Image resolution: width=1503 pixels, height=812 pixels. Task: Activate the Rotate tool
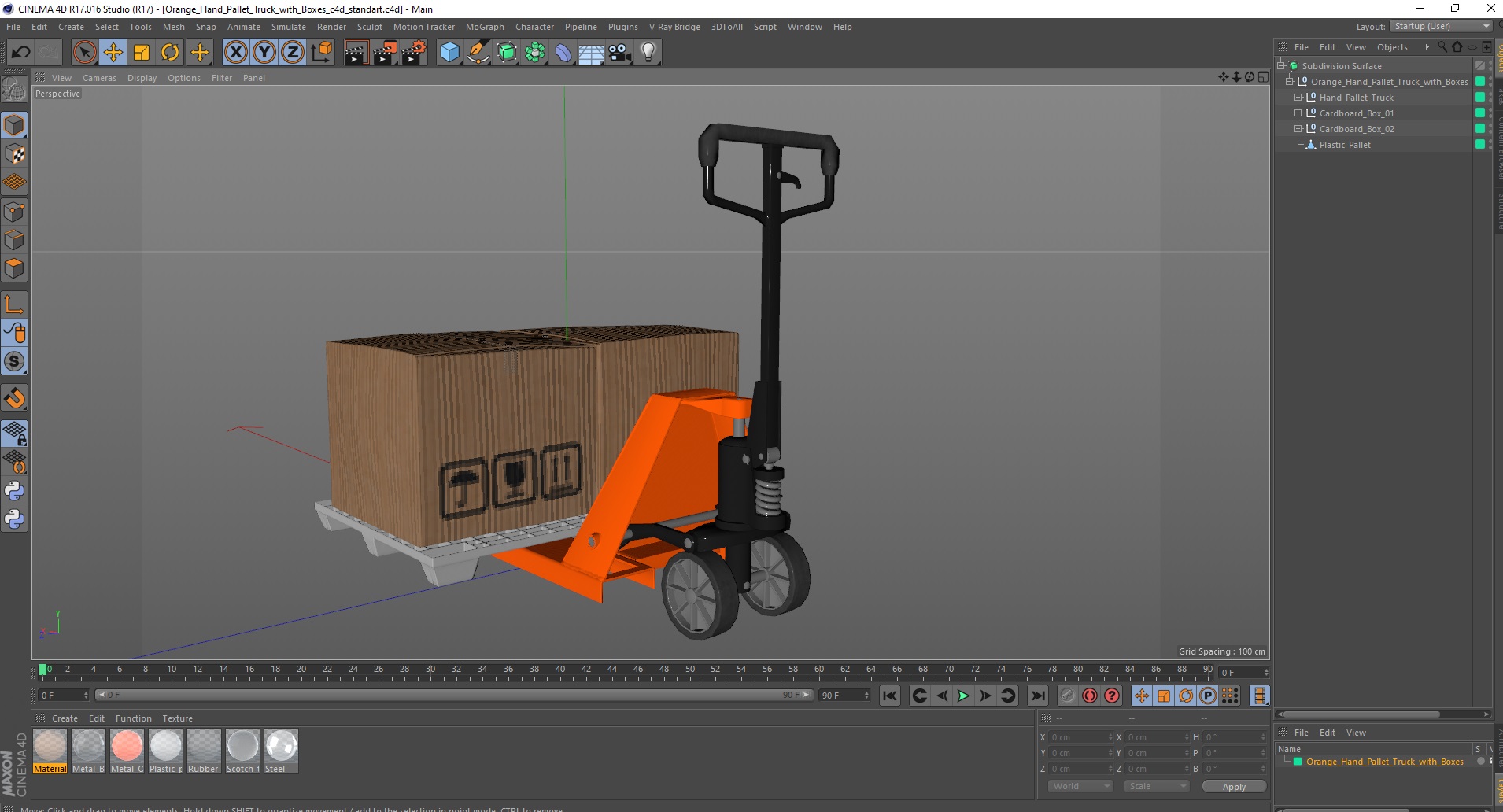170,53
